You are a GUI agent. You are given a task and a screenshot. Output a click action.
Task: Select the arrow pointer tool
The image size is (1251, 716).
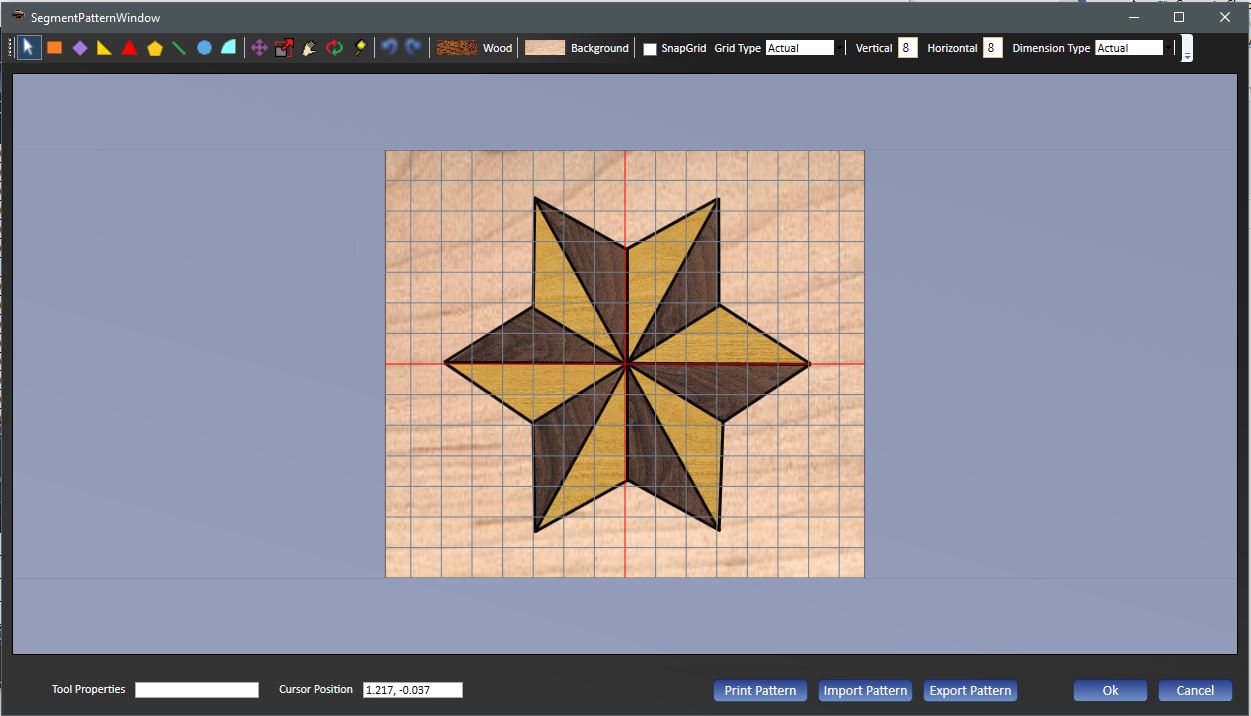pos(29,48)
